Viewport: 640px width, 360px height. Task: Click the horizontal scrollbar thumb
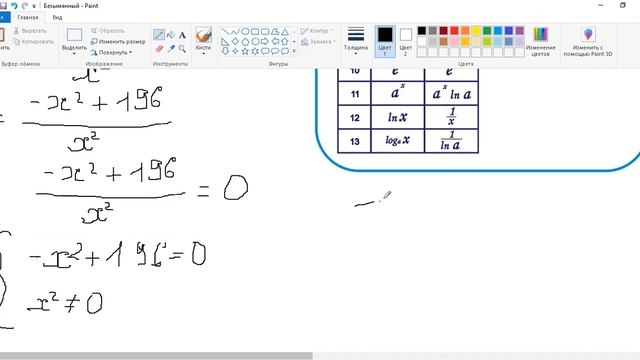coord(156,356)
